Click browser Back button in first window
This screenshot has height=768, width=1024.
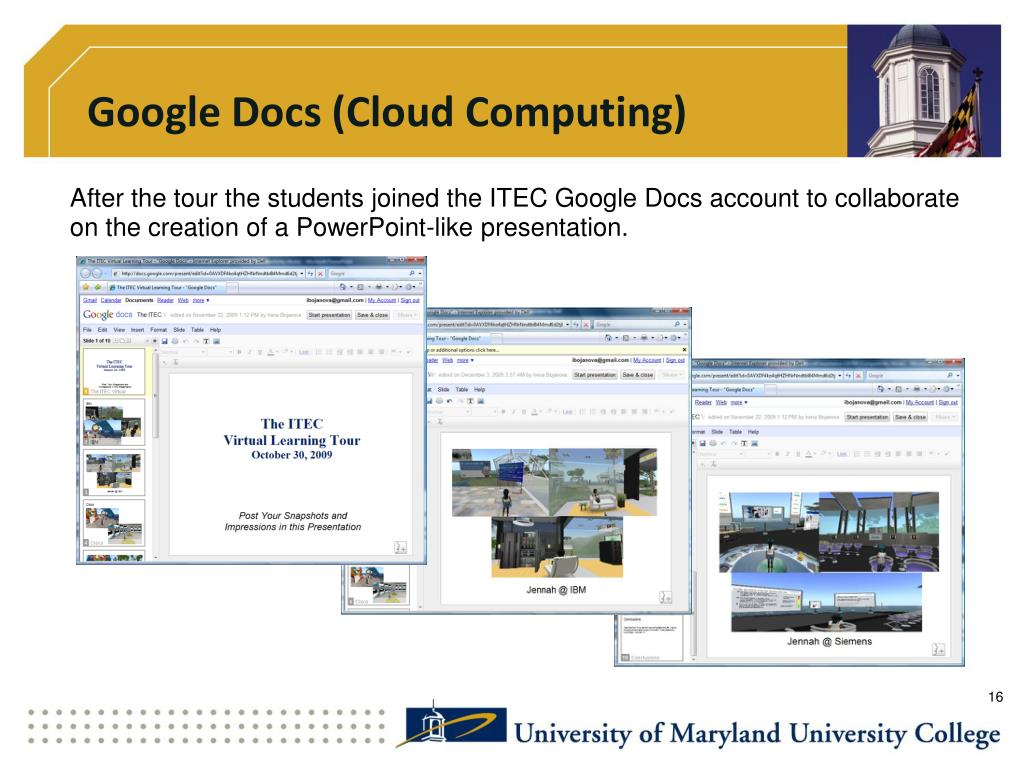(86, 273)
